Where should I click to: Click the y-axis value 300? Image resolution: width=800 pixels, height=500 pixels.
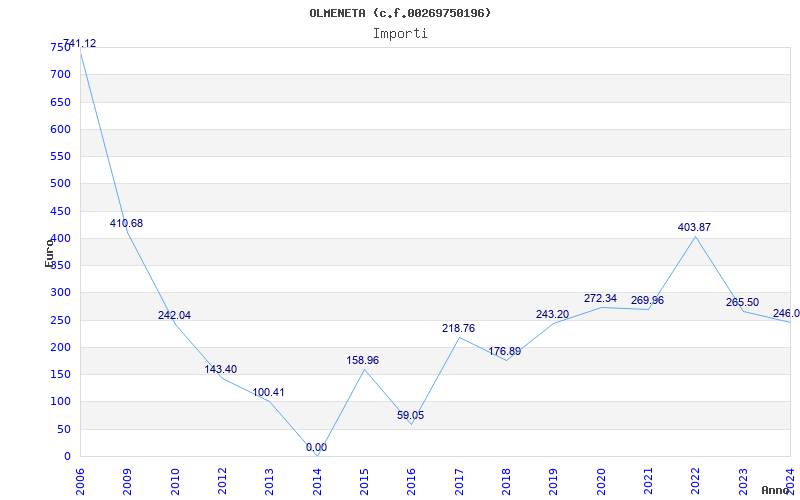coord(60,292)
